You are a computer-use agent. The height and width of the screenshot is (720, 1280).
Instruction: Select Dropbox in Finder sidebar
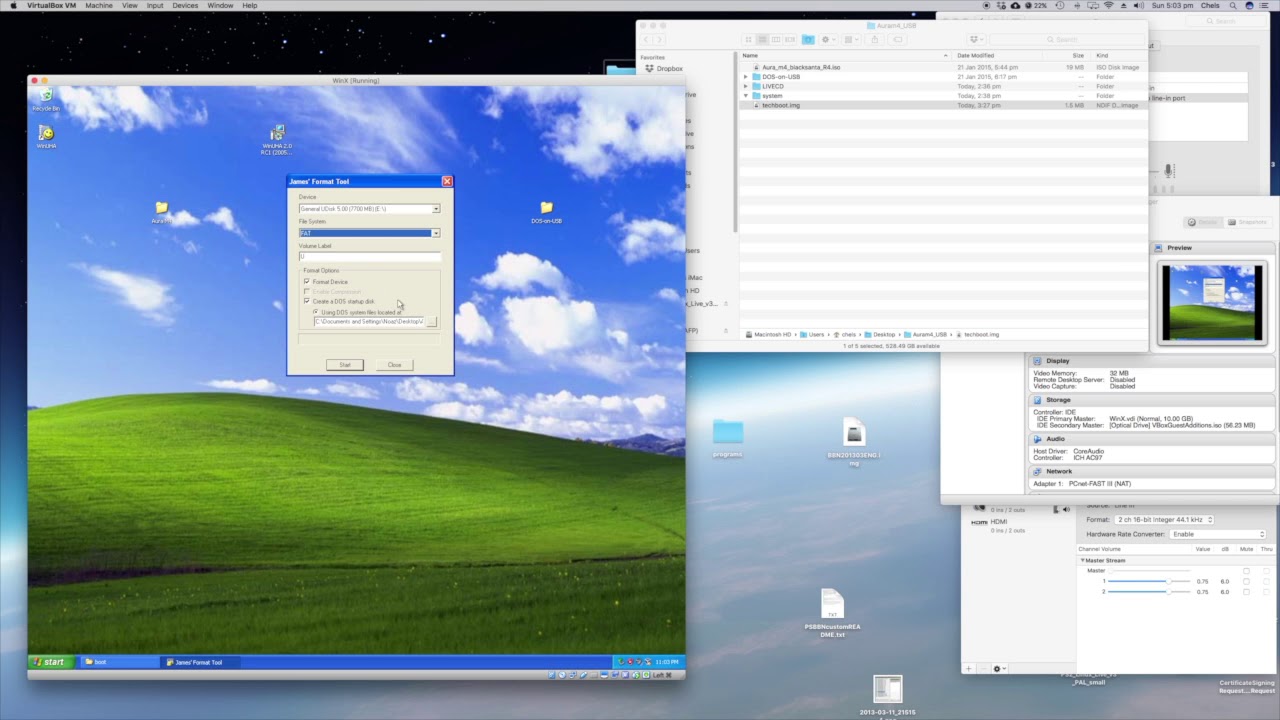point(664,68)
